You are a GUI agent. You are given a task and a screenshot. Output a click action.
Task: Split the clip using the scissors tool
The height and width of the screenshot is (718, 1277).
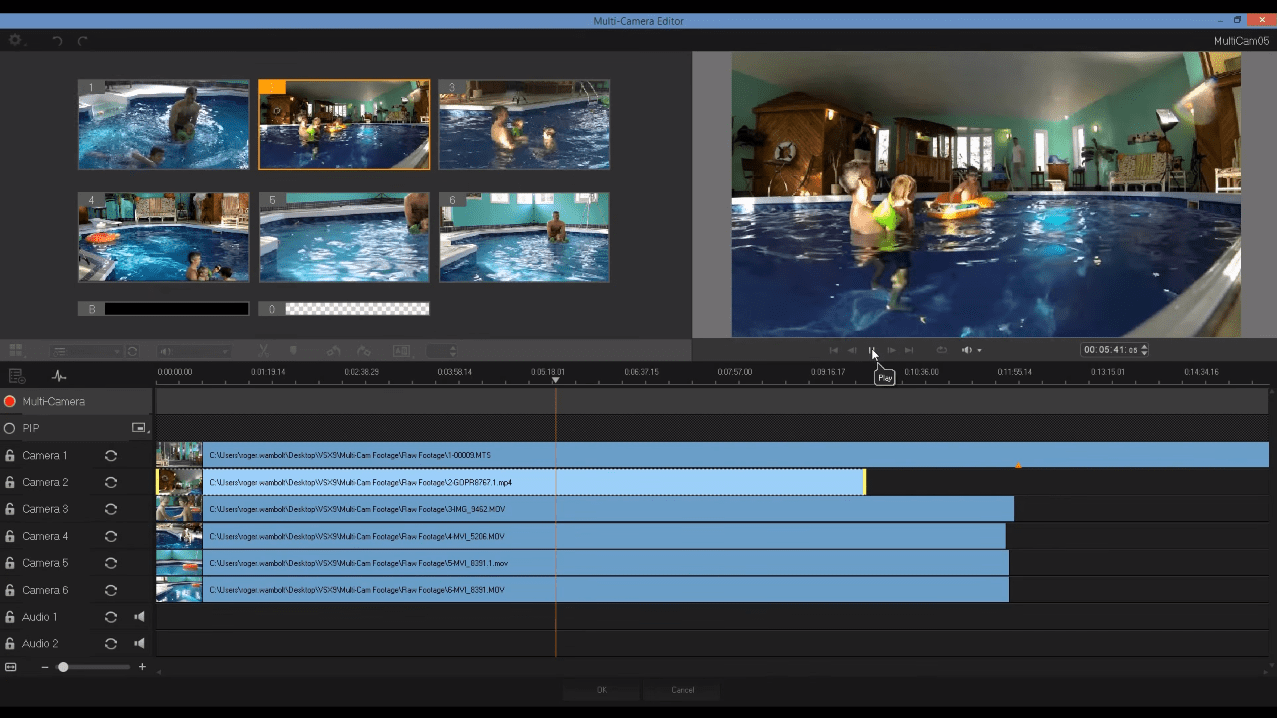263,350
